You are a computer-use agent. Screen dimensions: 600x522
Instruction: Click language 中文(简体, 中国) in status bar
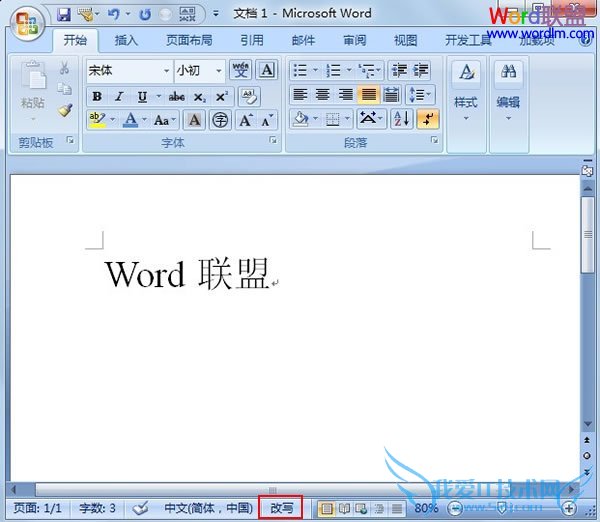coord(209,508)
